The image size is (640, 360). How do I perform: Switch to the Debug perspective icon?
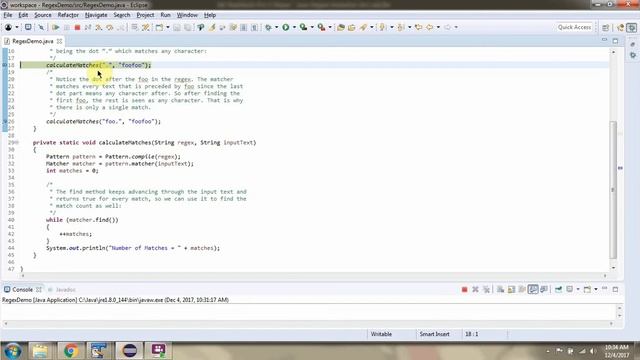tap(631, 27)
